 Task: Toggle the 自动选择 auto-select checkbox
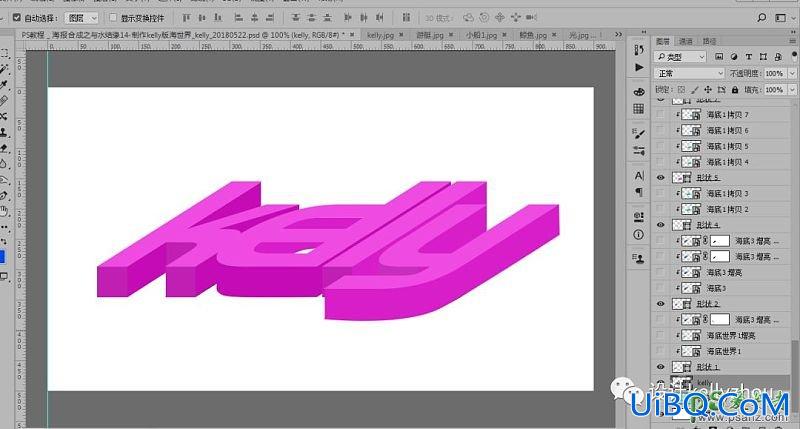click(x=17, y=18)
